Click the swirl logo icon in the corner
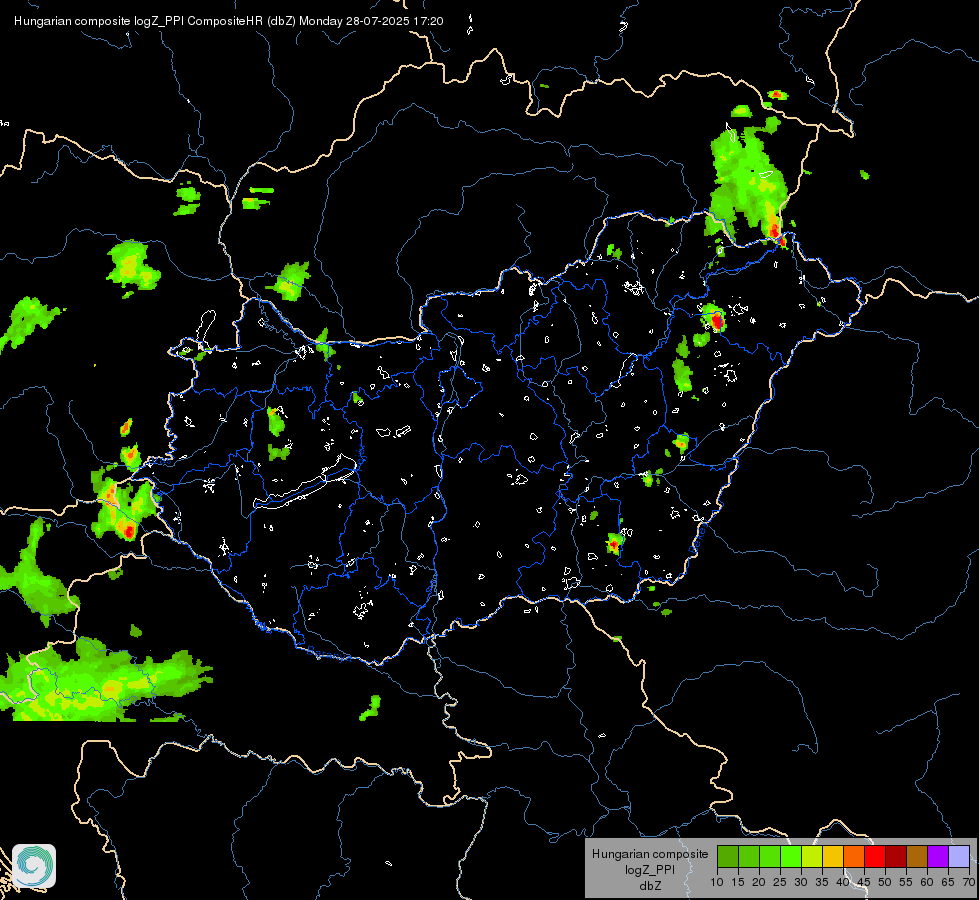 [34, 866]
